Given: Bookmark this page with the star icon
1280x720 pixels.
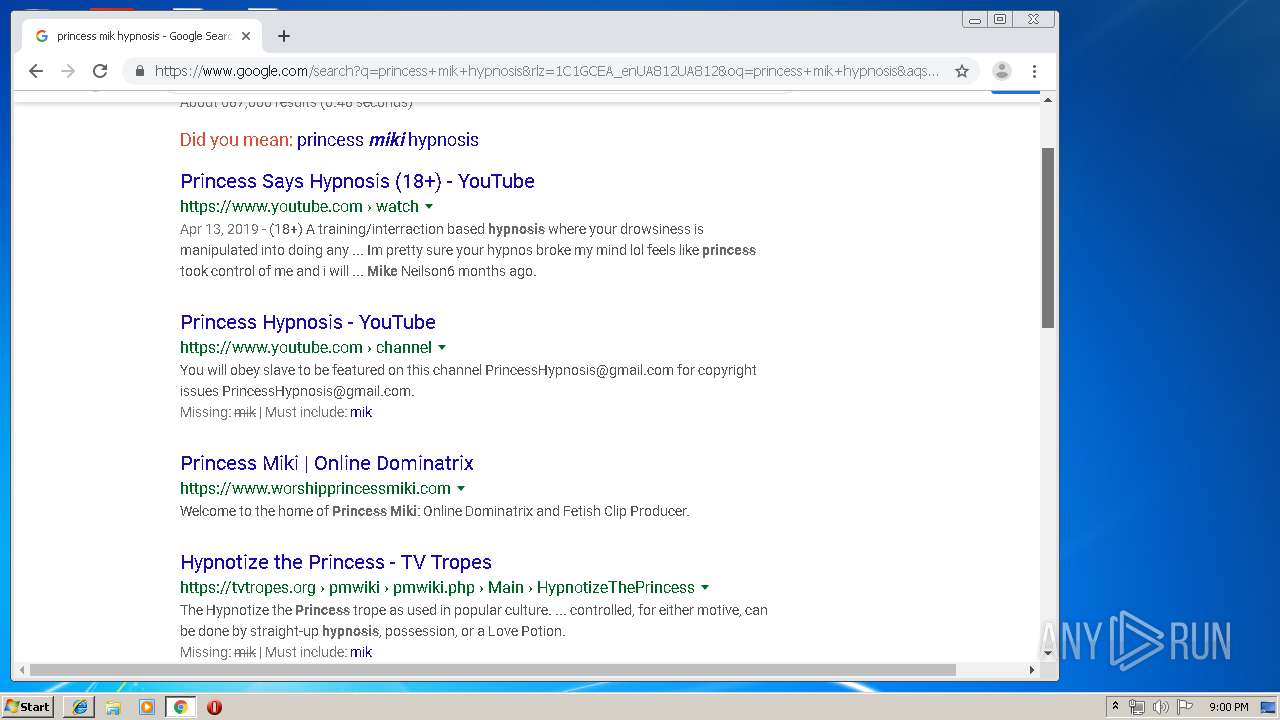Looking at the screenshot, I should pyautogui.click(x=962, y=71).
